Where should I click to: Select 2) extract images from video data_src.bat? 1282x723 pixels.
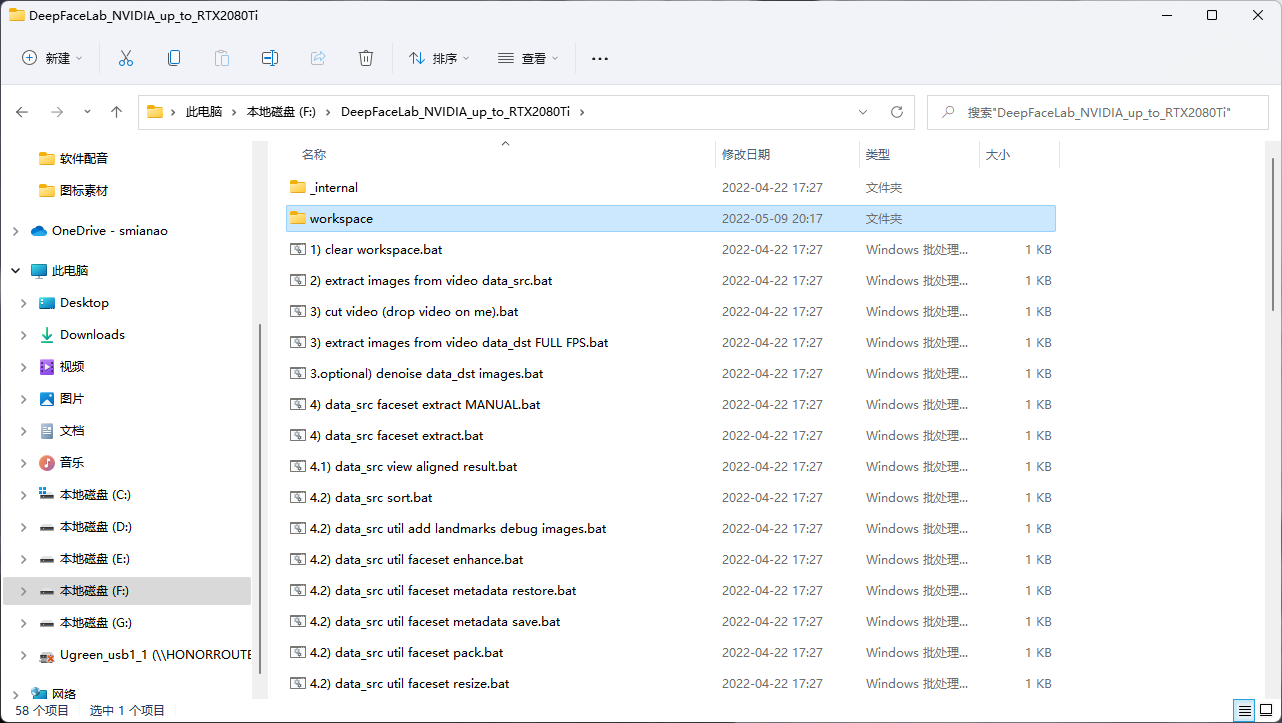pos(430,280)
